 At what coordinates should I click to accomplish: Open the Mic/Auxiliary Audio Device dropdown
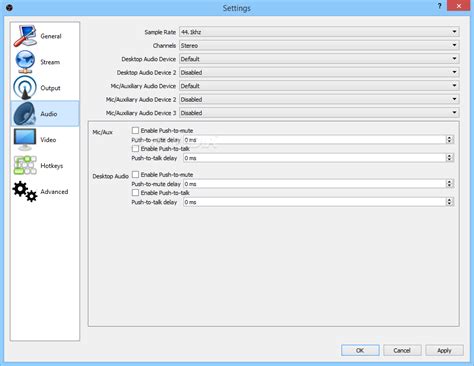click(319, 86)
